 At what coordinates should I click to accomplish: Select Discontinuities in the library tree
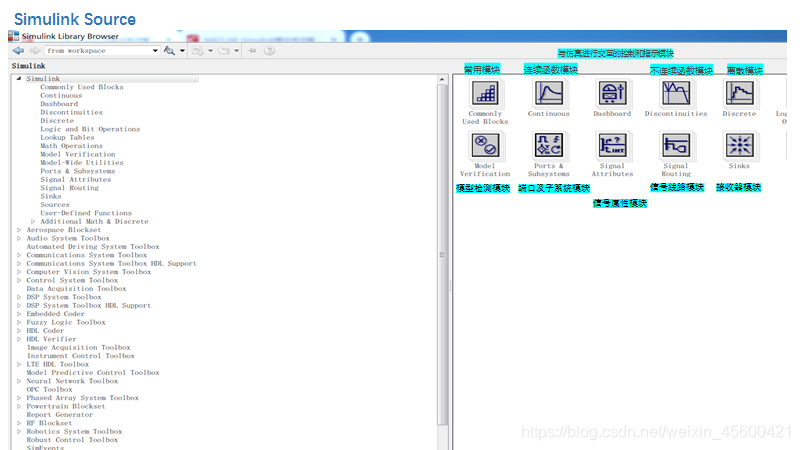tap(71, 112)
